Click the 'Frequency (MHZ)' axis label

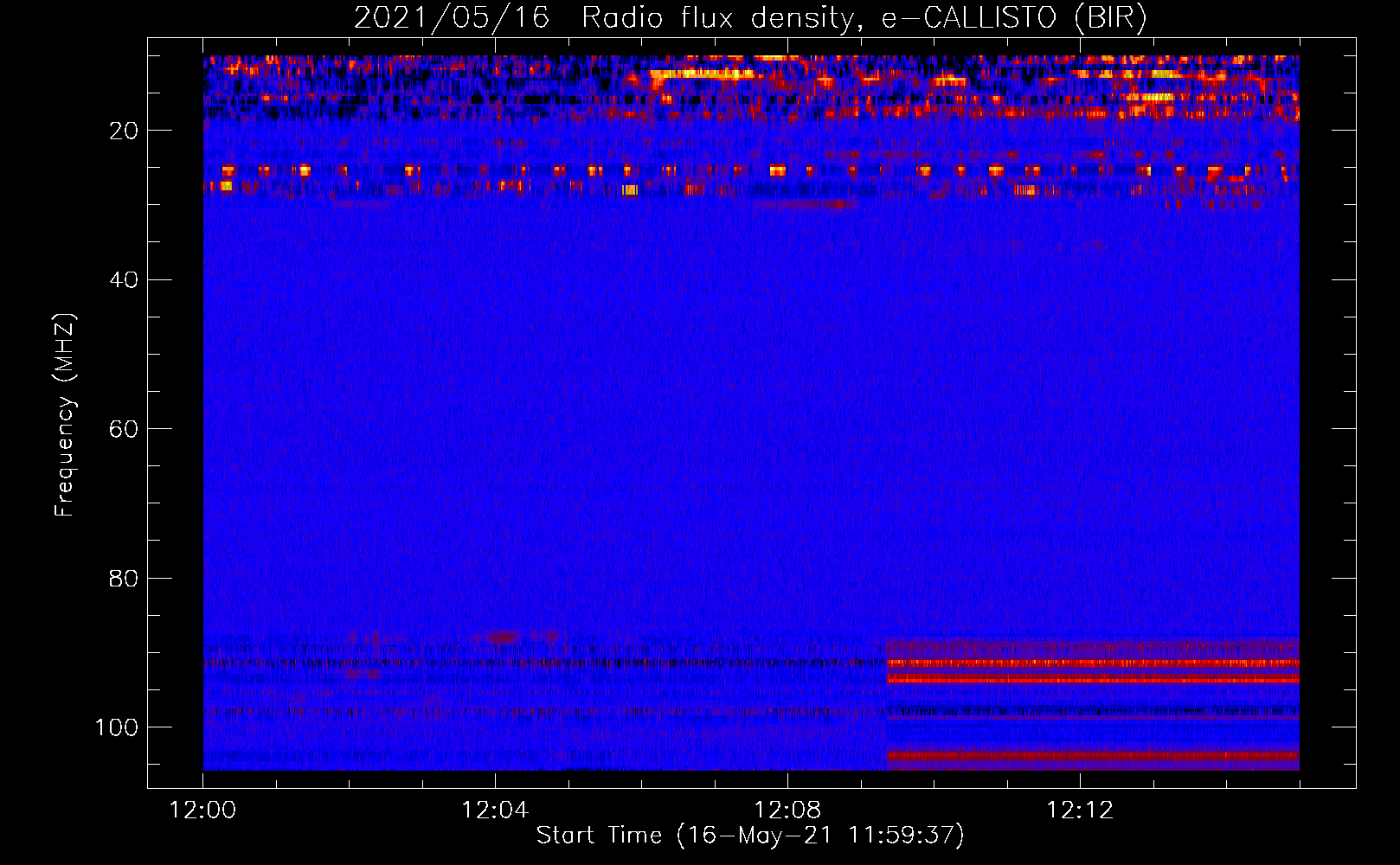(x=66, y=415)
